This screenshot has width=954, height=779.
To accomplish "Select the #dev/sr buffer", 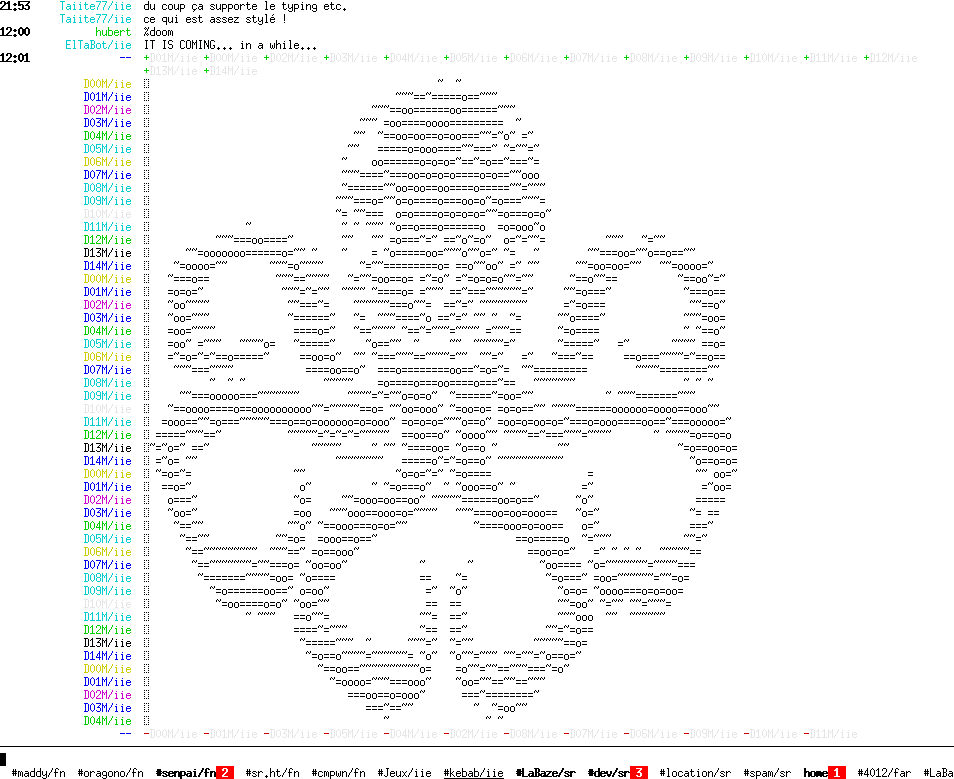I will [608, 773].
